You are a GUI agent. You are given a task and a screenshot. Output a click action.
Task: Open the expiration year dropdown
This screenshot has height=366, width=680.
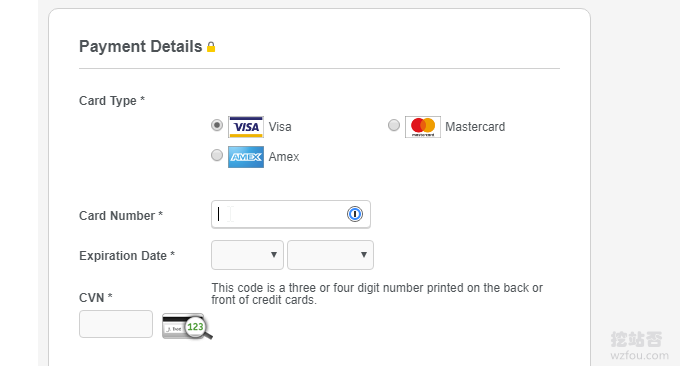(x=330, y=255)
